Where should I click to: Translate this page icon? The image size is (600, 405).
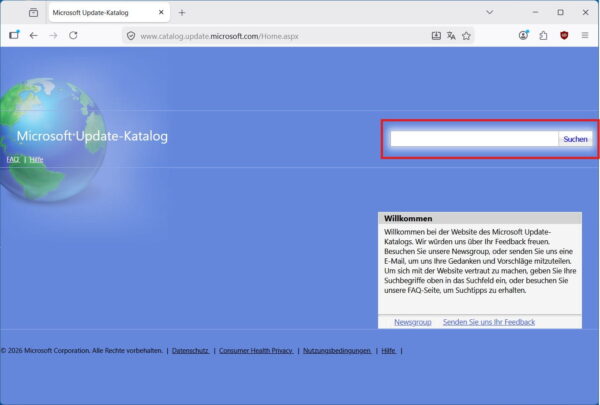(451, 36)
